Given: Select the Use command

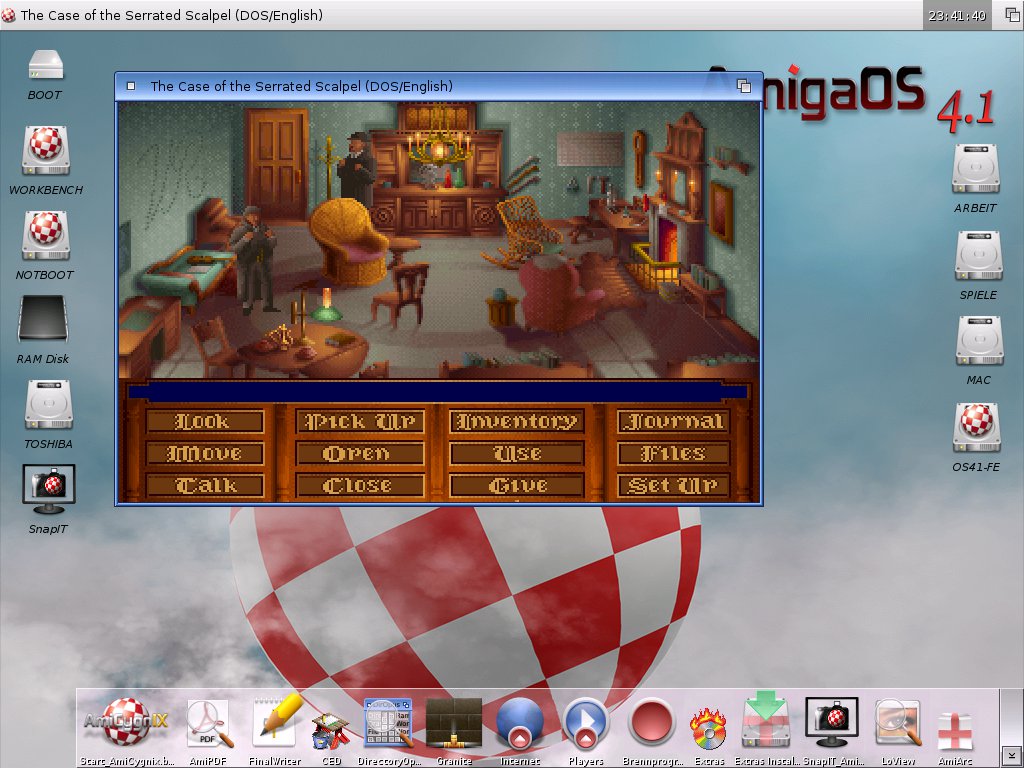Looking at the screenshot, I should 517,453.
